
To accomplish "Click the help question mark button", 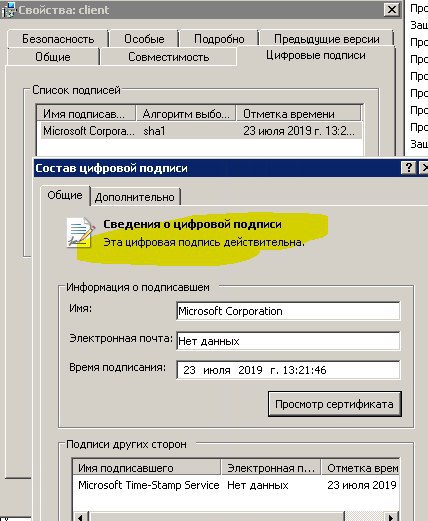I will (x=409, y=167).
